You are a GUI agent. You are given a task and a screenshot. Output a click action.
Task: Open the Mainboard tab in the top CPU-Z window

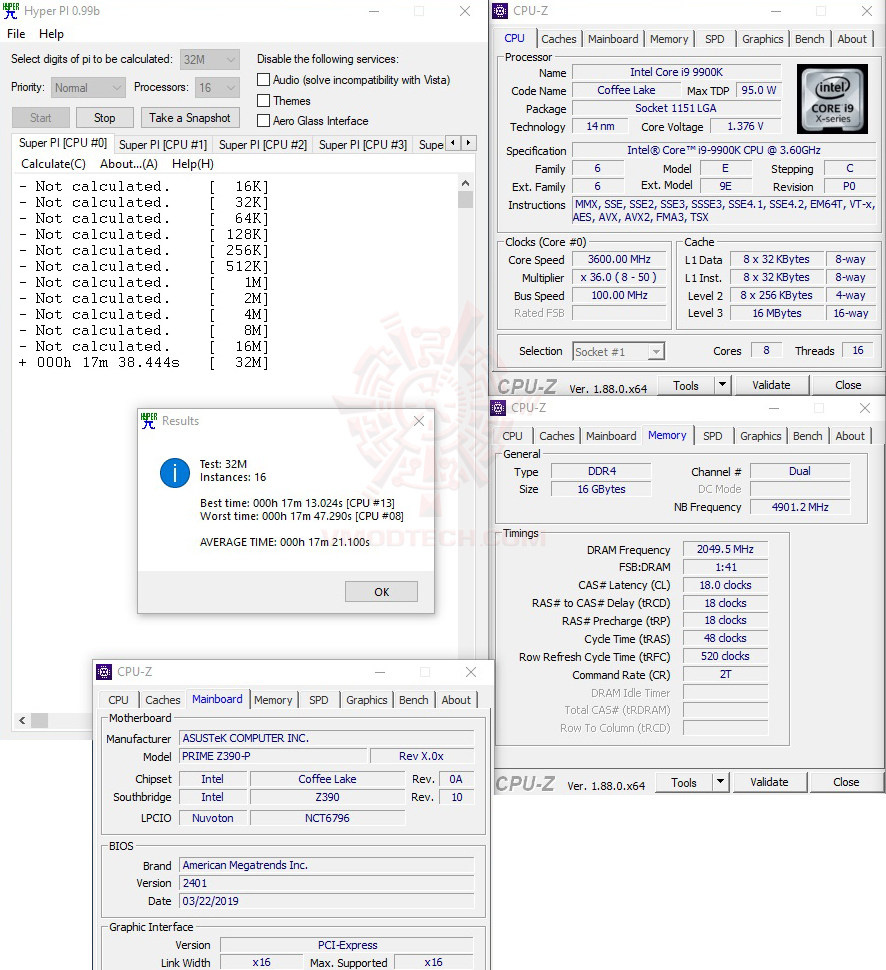pos(613,39)
